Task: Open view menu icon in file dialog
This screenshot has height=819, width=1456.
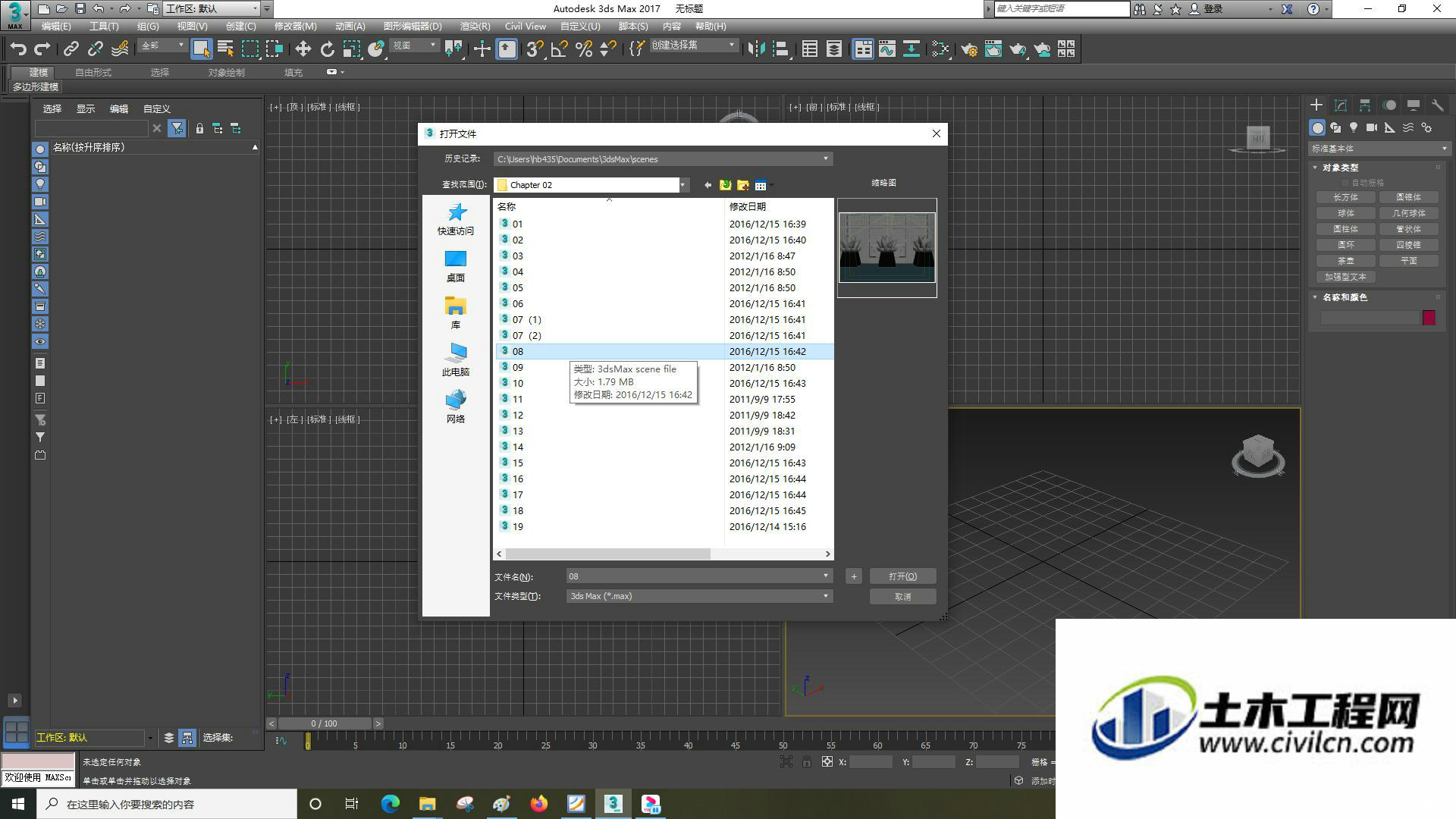Action: point(762,185)
